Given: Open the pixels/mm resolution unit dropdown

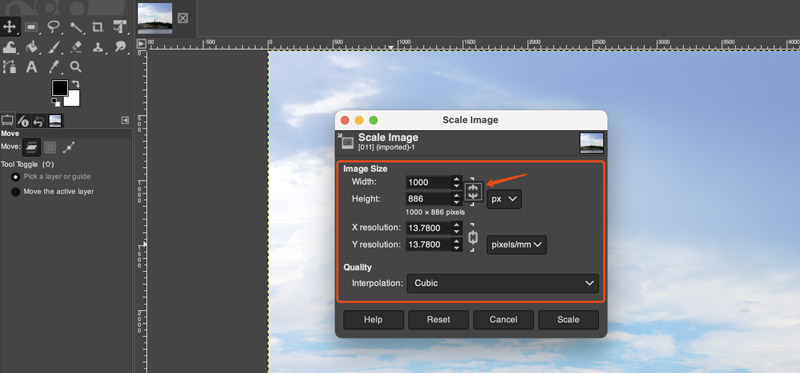Looking at the screenshot, I should [x=516, y=245].
